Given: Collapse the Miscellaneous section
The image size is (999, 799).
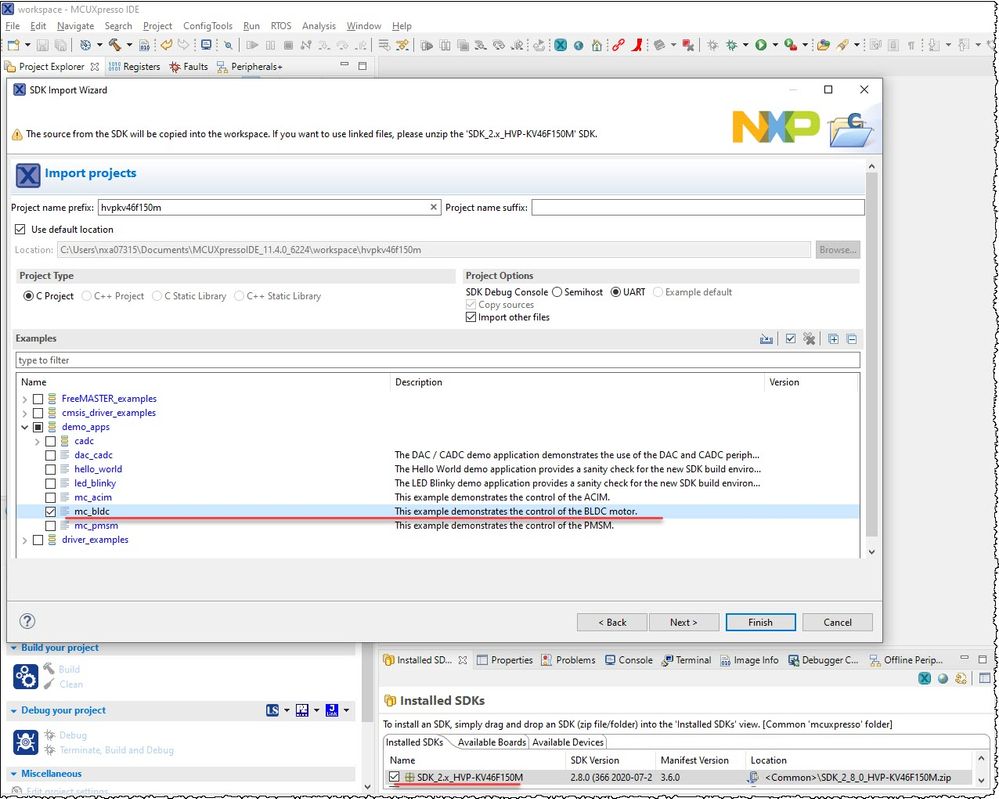Looking at the screenshot, I should [x=13, y=774].
